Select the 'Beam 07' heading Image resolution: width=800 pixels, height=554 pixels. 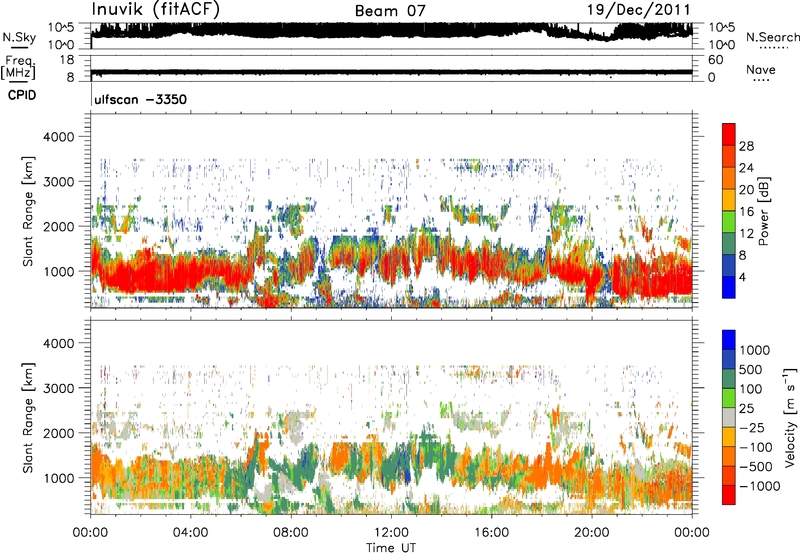[390, 11]
